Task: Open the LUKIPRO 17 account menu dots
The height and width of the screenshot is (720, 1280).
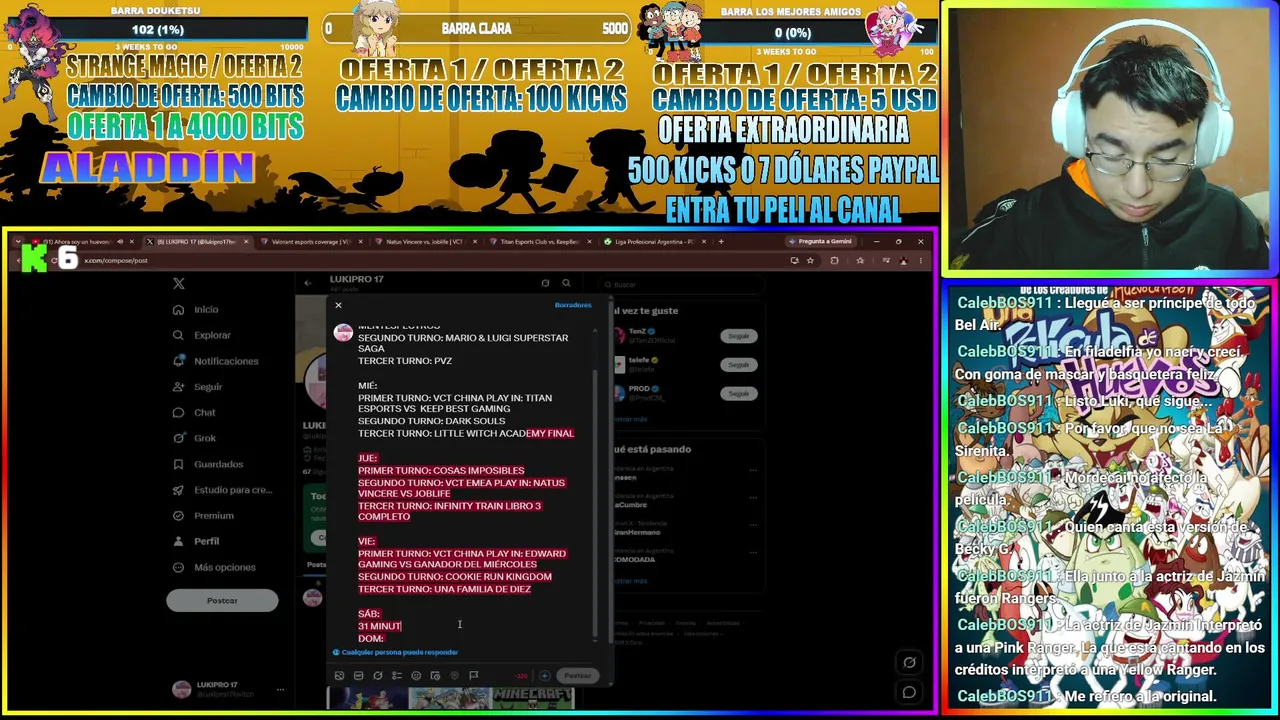Action: tap(280, 689)
